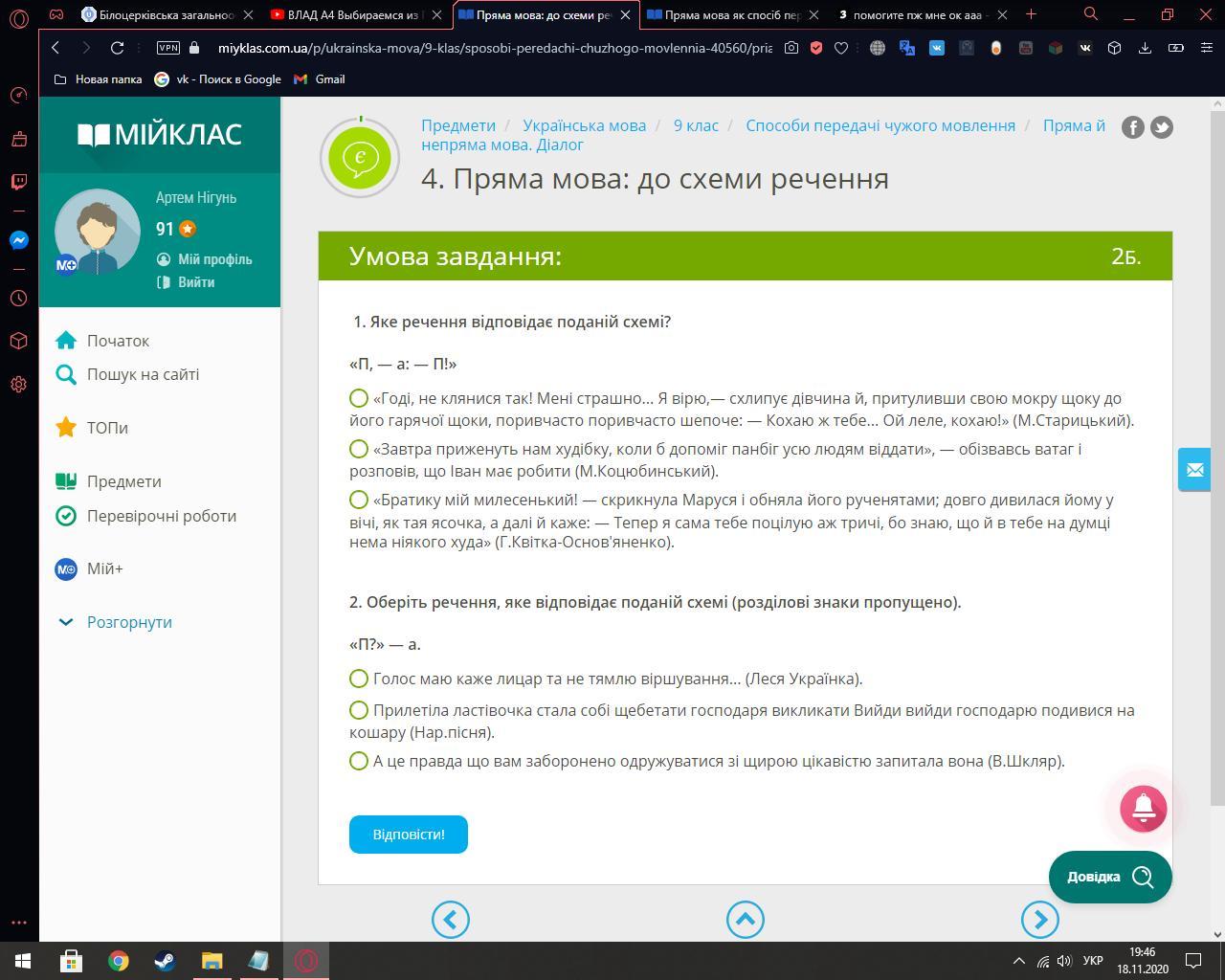Take snapshot with camera icon
1225x980 pixels.
pos(791,48)
